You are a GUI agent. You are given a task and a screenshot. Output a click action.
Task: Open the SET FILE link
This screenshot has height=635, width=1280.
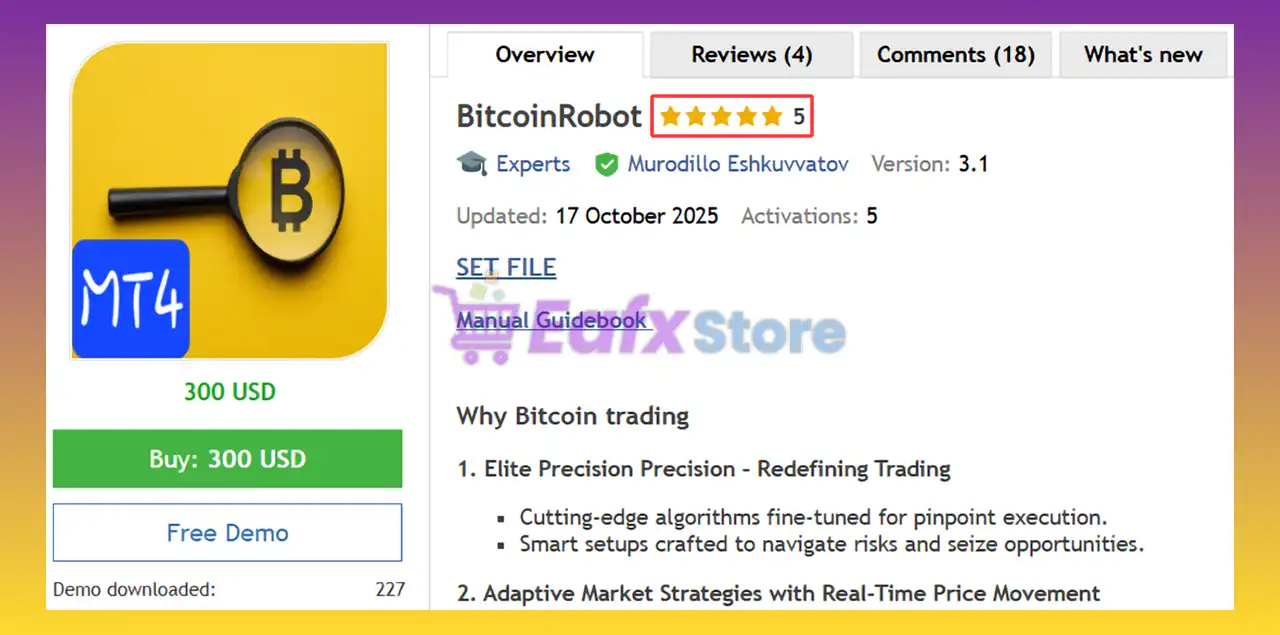point(506,267)
